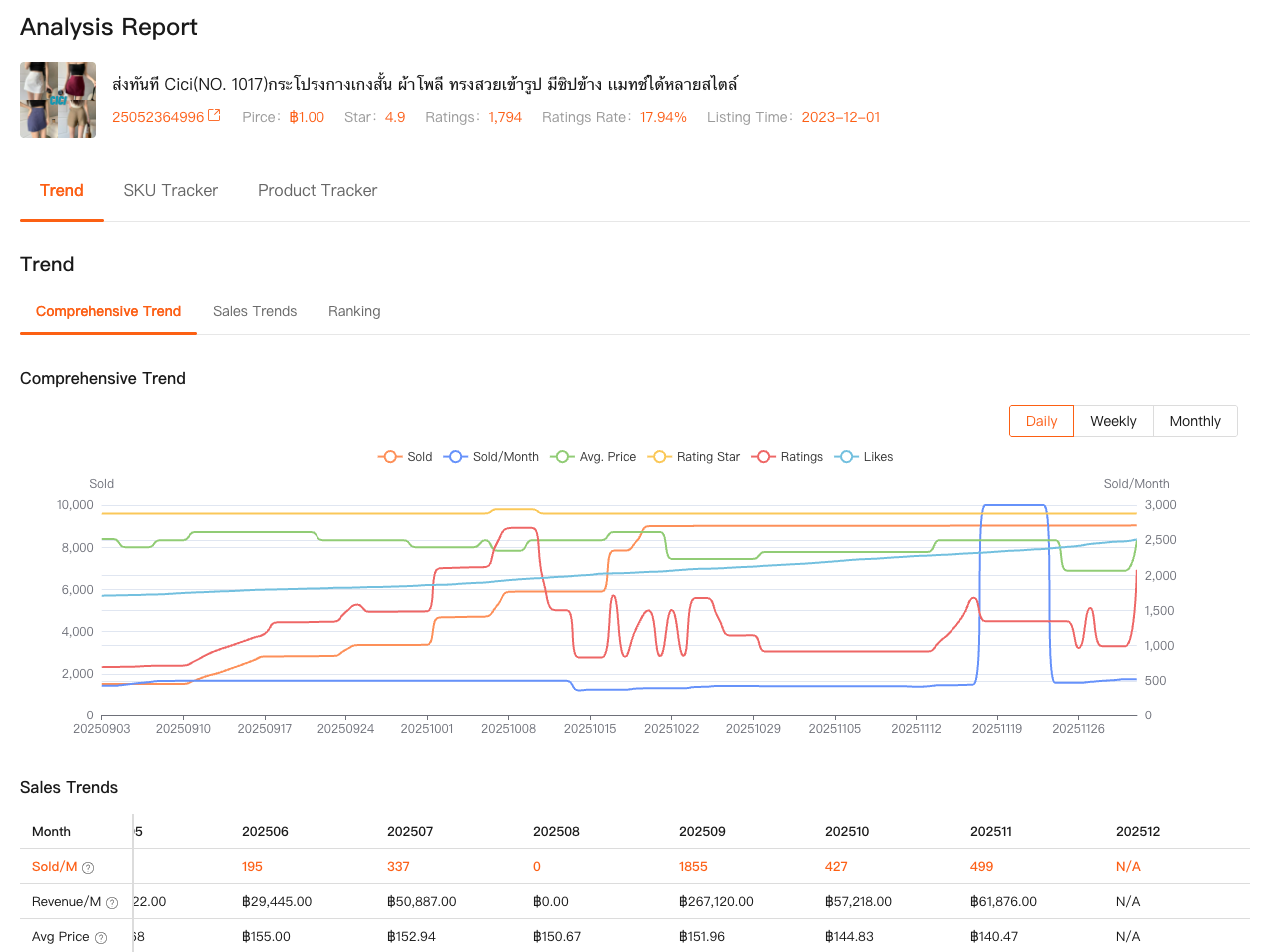Viewport: 1269px width, 952px height.
Task: Switch chart to Weekly view
Action: coord(1113,421)
